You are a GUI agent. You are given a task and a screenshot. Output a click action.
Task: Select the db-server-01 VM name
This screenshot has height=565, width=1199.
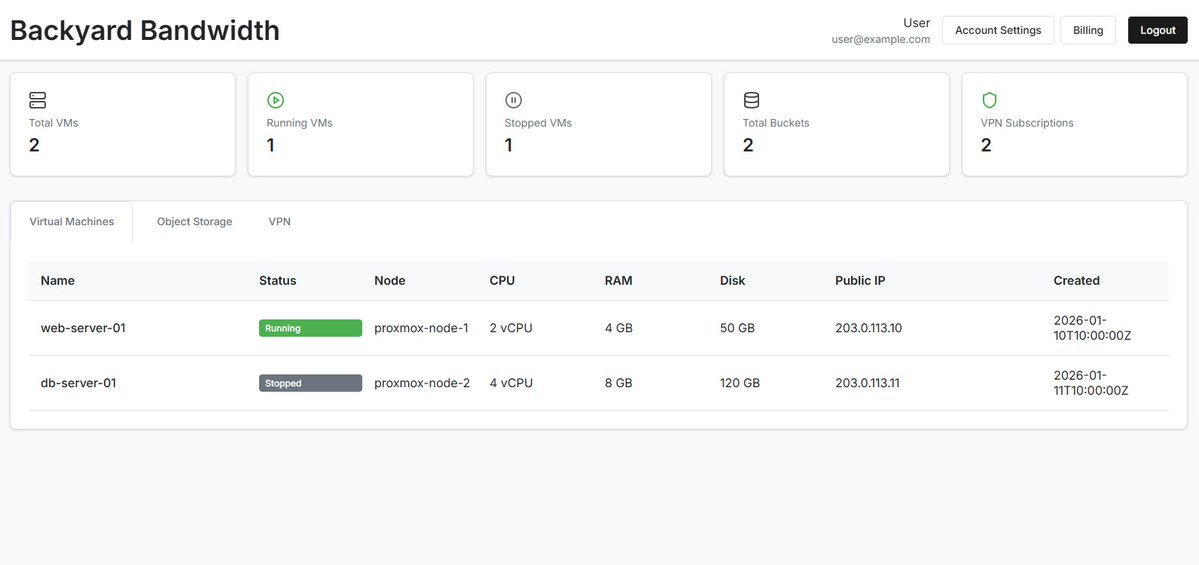tap(78, 383)
